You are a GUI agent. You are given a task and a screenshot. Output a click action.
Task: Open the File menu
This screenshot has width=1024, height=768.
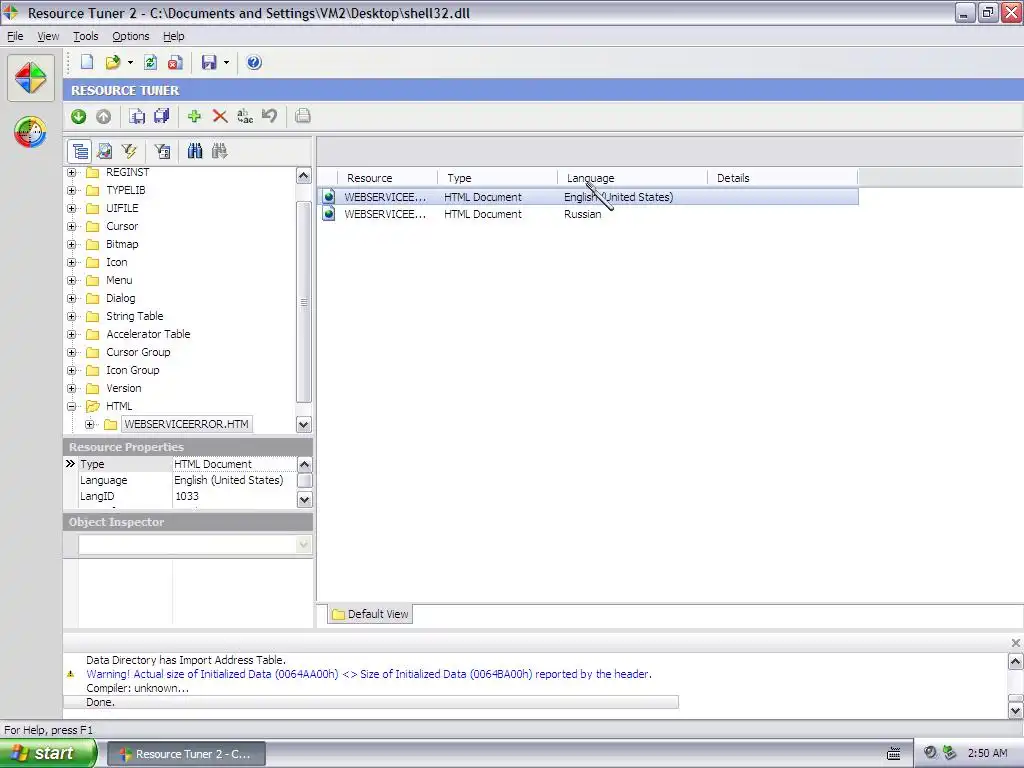15,37
